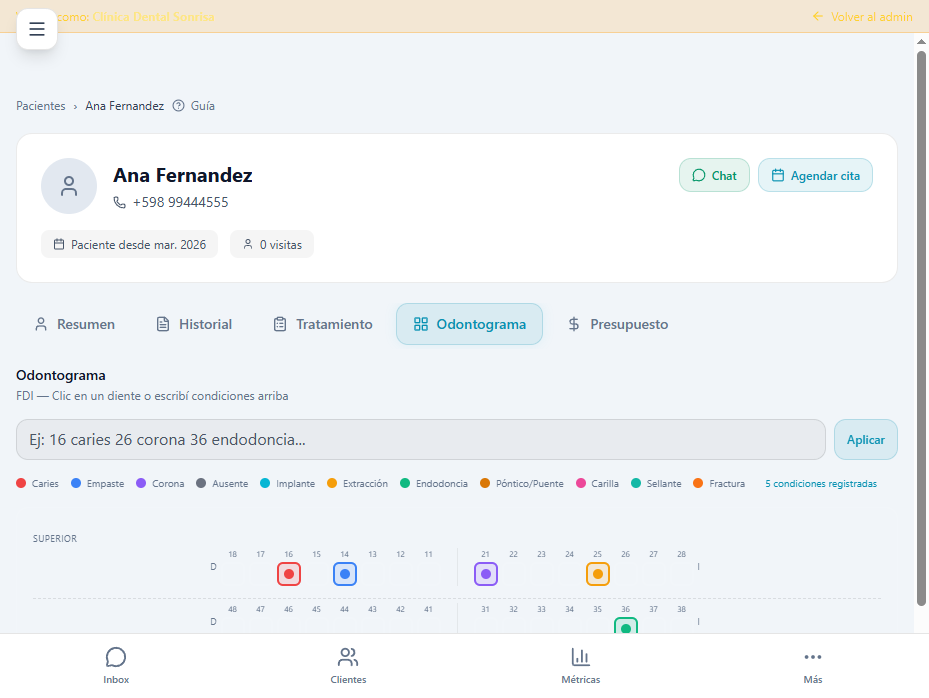This screenshot has width=929, height=698.
Task: Click Aplicar to apply dental conditions
Action: point(865,439)
